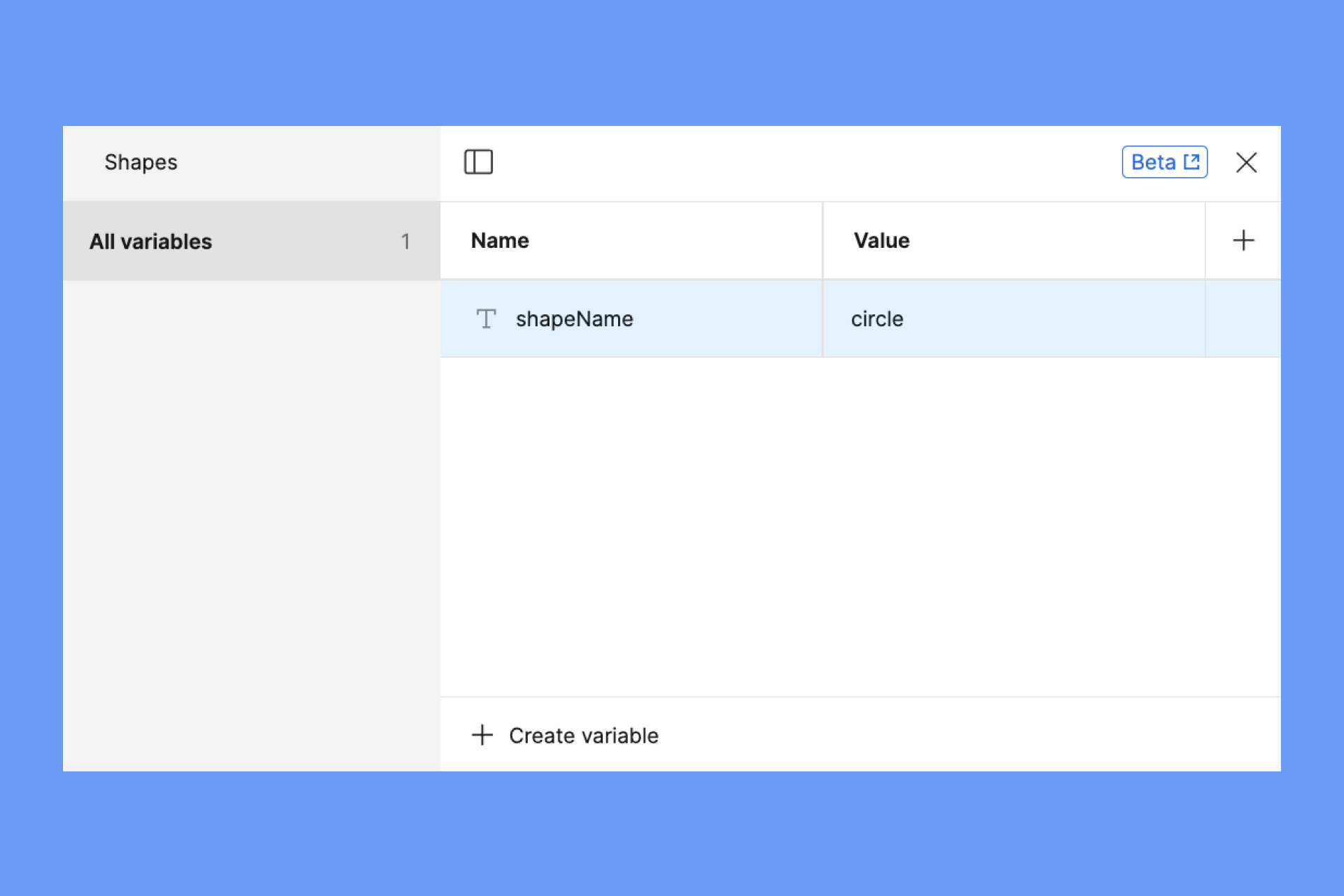Click the circle value to edit it
Image resolution: width=1344 pixels, height=896 pixels.
click(878, 319)
